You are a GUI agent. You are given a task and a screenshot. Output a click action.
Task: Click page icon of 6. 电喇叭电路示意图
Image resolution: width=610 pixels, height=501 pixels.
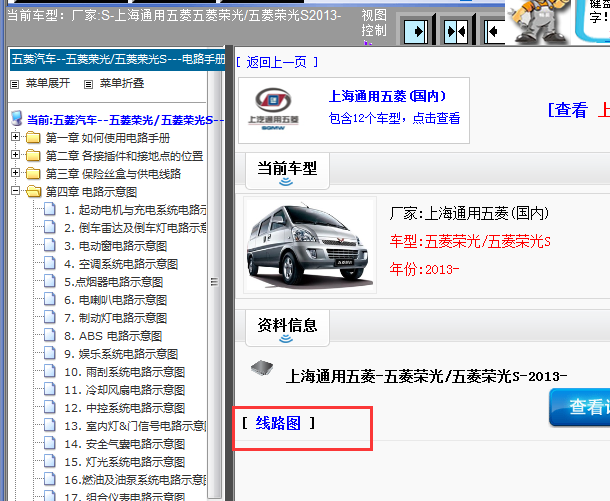pyautogui.click(x=50, y=299)
